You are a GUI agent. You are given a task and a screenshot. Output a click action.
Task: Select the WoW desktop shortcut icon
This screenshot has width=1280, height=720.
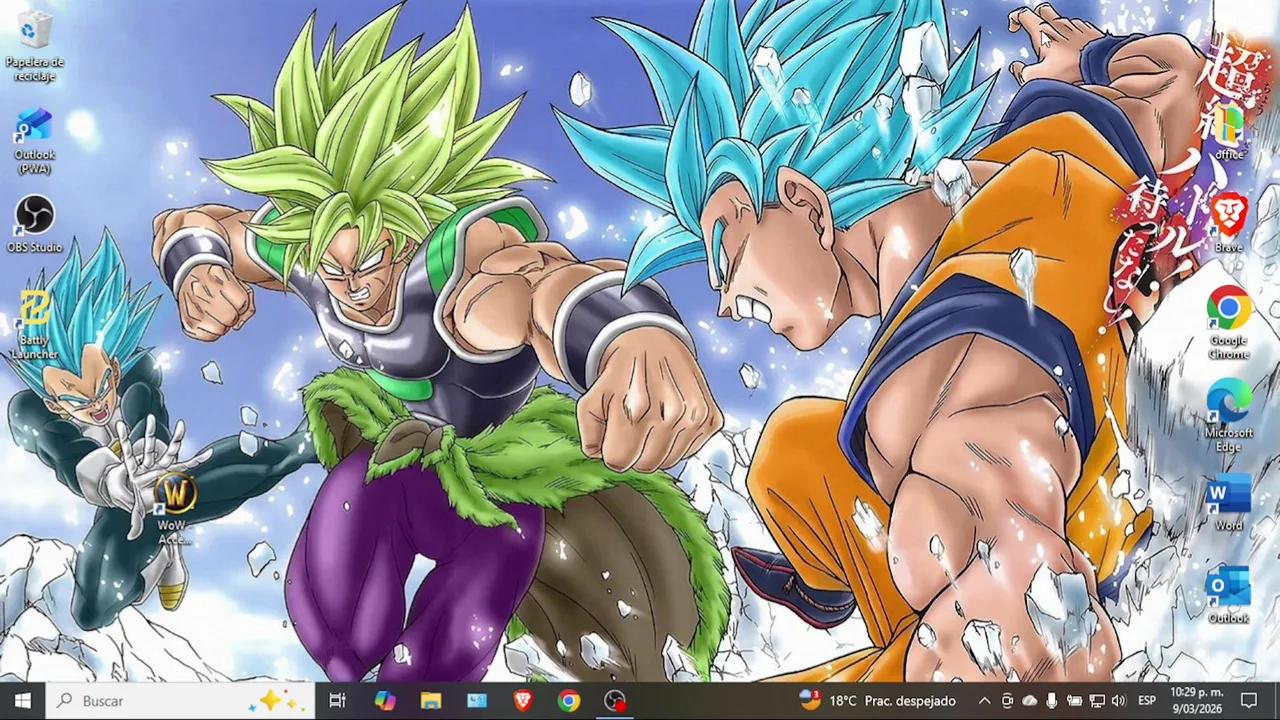174,508
